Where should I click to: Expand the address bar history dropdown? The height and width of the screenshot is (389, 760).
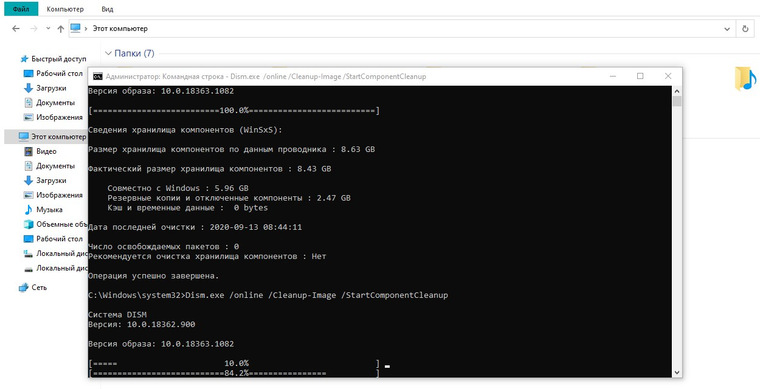coord(727,29)
